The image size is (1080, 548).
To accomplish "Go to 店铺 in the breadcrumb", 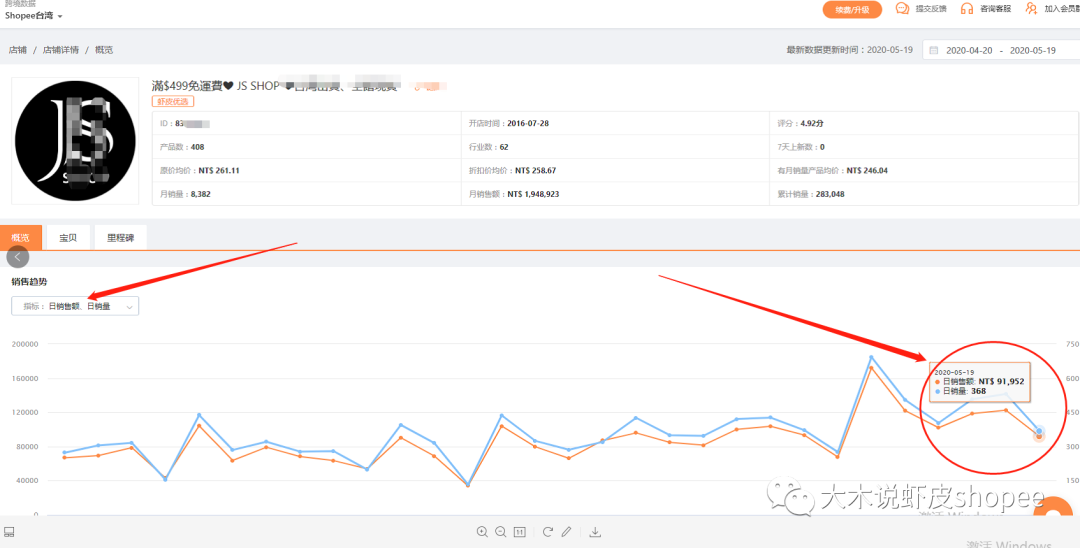I will point(17,50).
